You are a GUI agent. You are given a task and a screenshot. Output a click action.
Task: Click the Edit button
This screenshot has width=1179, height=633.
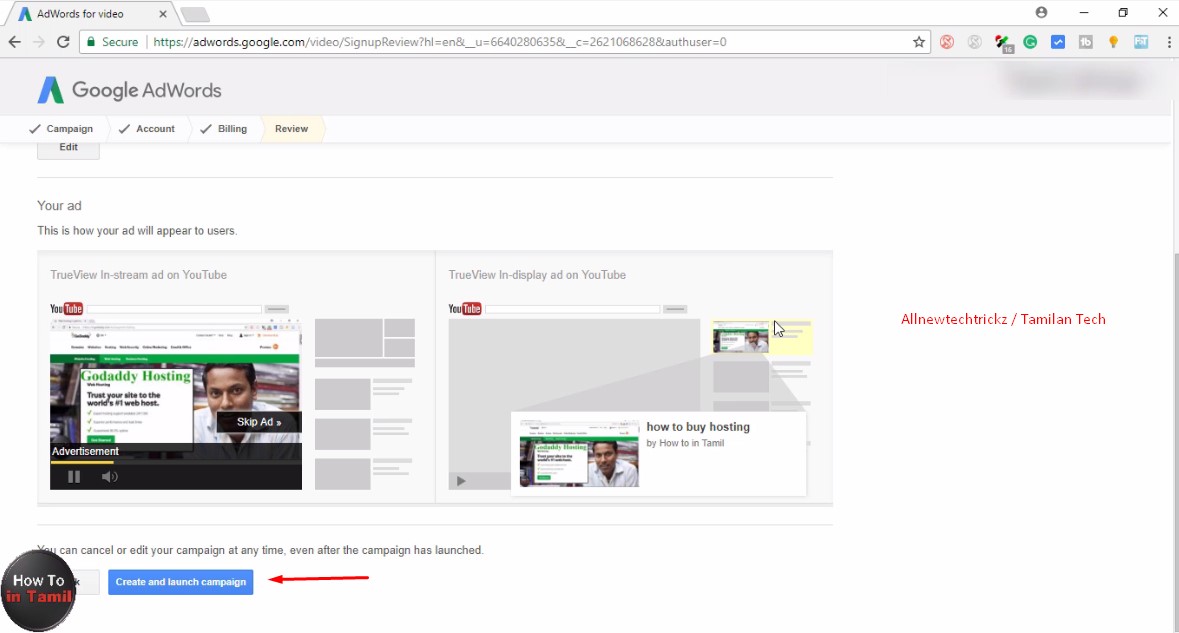[x=68, y=149]
